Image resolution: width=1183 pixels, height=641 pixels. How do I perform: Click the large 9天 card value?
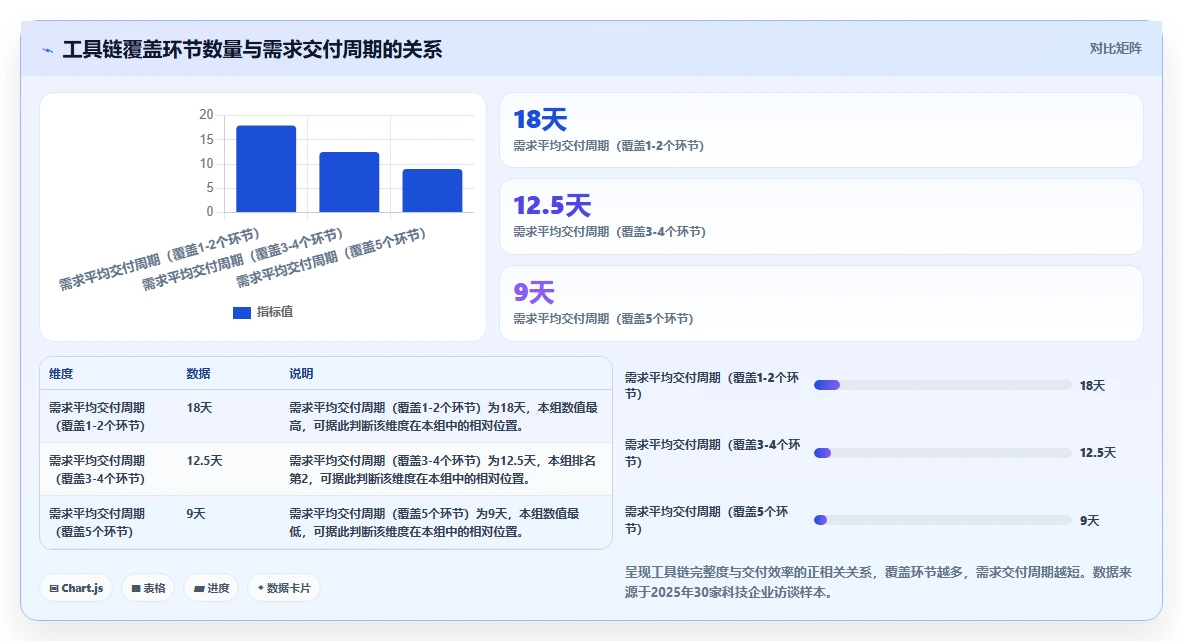(534, 293)
